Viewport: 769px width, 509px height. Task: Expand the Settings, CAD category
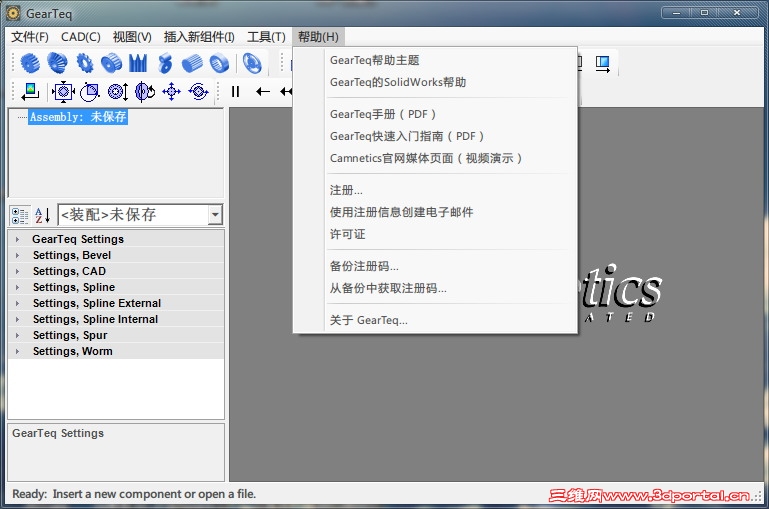point(17,271)
